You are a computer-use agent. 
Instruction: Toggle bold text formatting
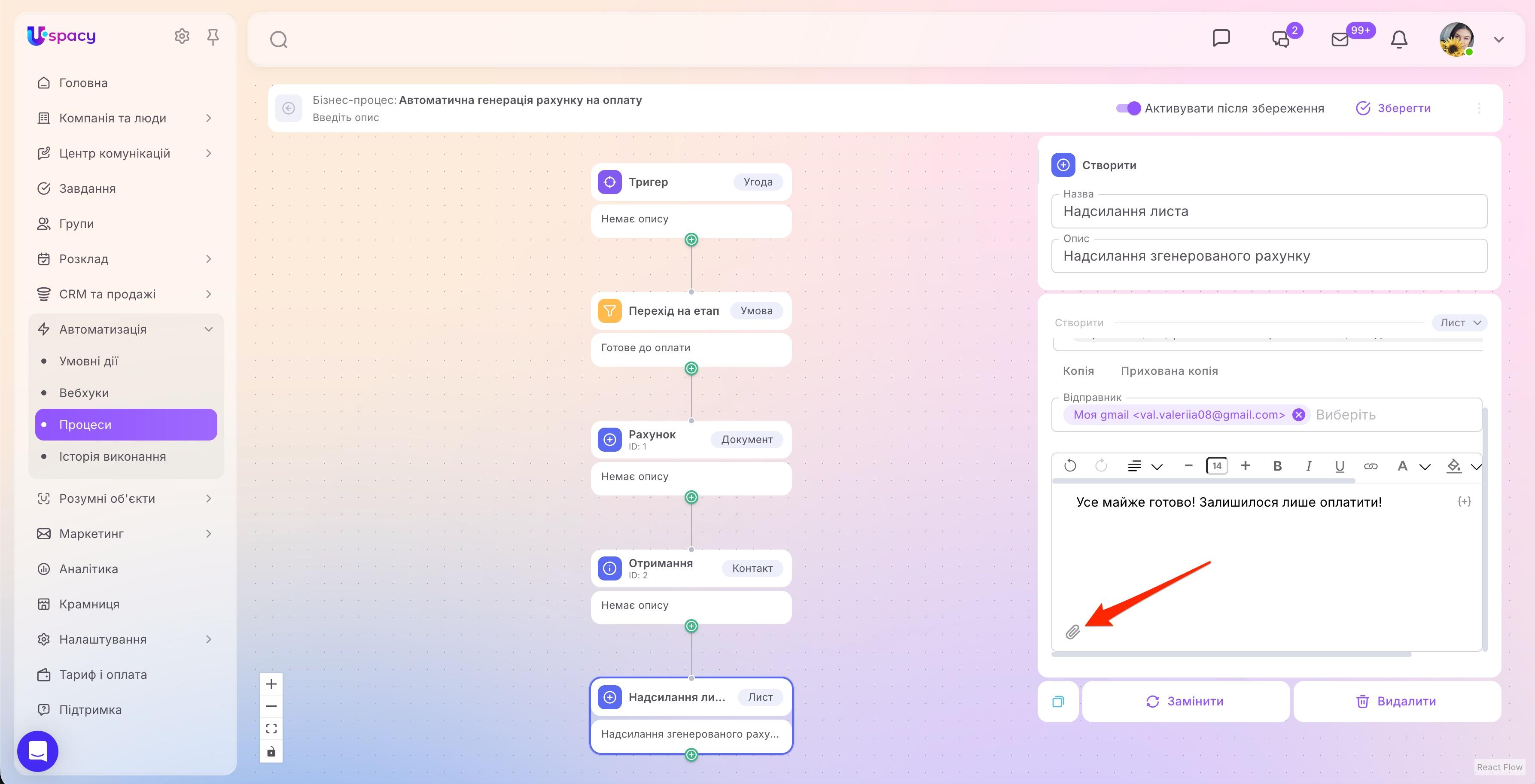point(1277,466)
